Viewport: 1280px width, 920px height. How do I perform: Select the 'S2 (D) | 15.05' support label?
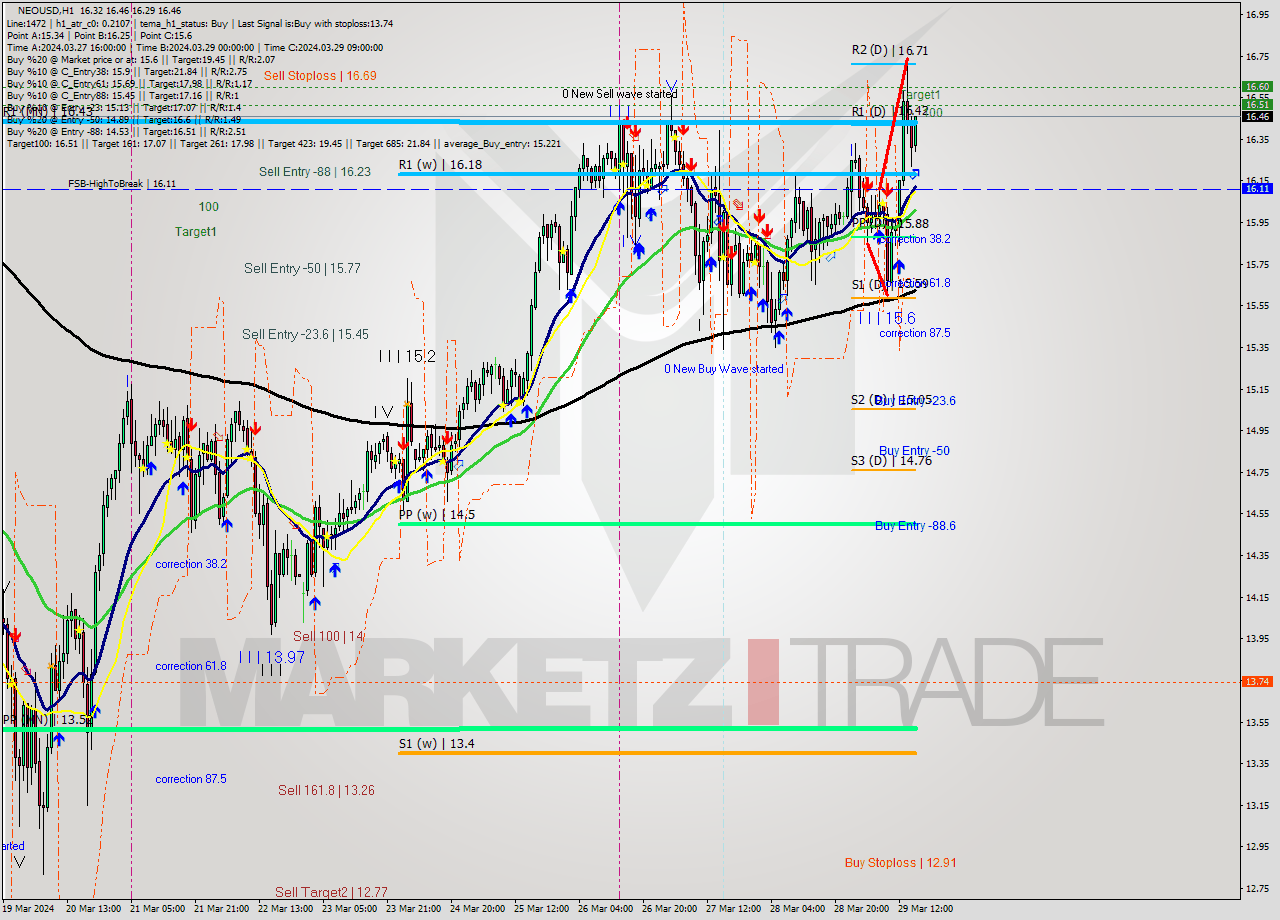coord(890,400)
